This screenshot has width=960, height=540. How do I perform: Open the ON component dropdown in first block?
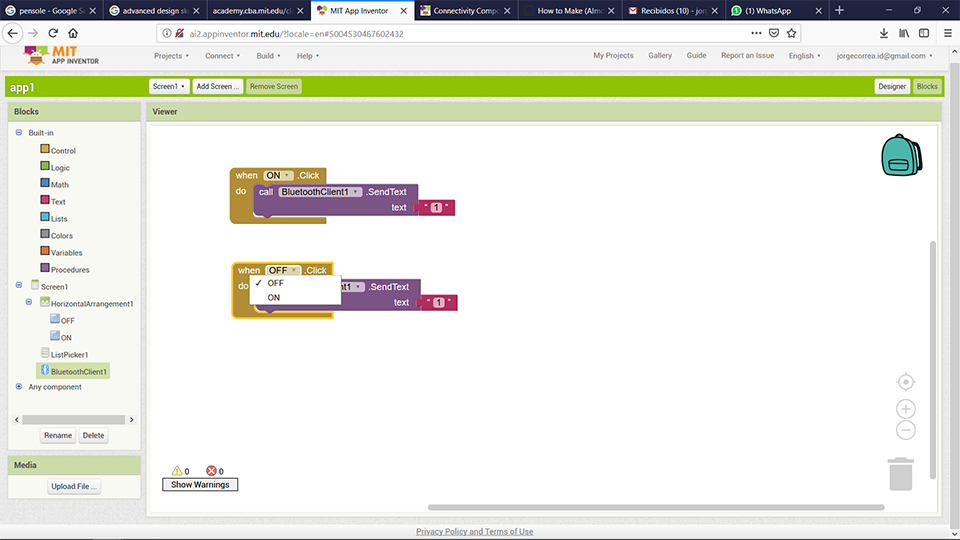(278, 175)
